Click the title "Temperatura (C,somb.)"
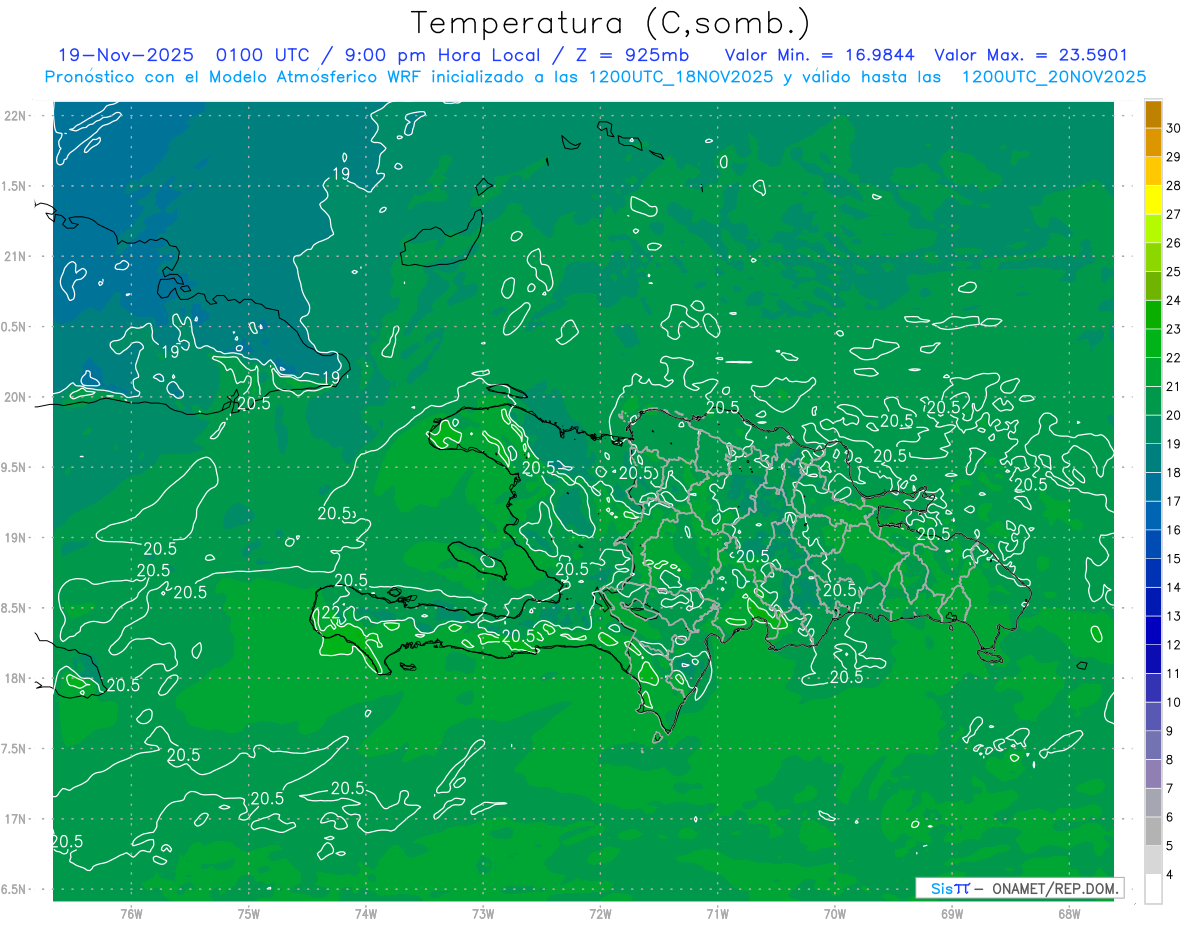The width and height of the screenshot is (1200, 927). 611,23
